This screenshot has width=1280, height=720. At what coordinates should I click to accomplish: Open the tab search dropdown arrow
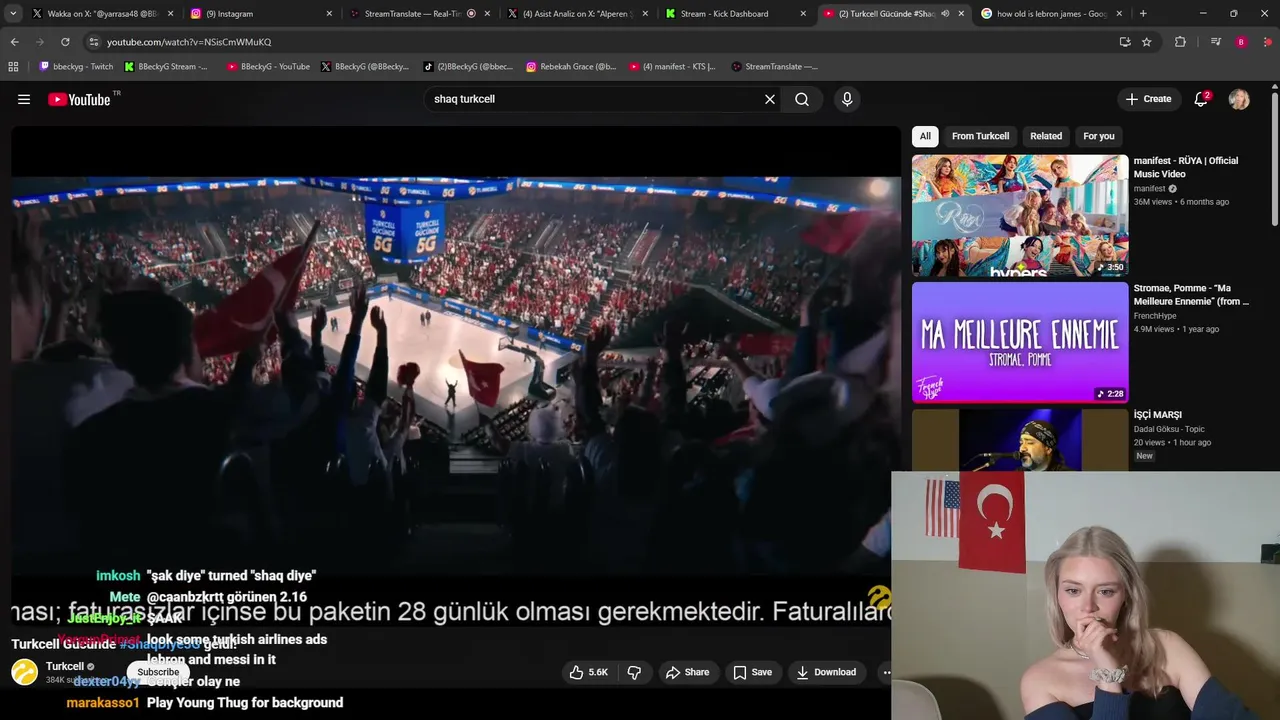(13, 14)
